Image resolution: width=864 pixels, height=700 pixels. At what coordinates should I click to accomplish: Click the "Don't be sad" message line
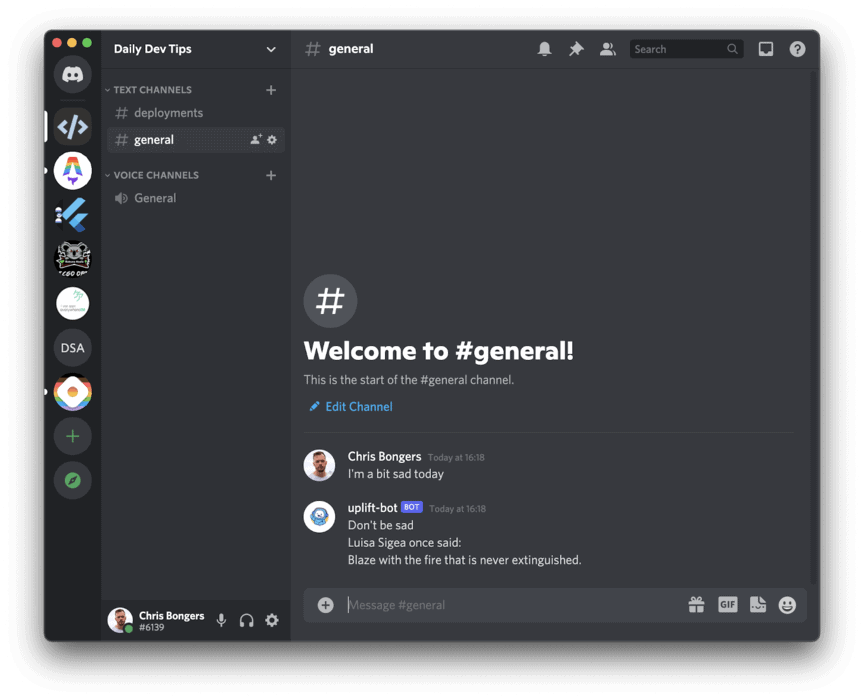click(x=380, y=525)
